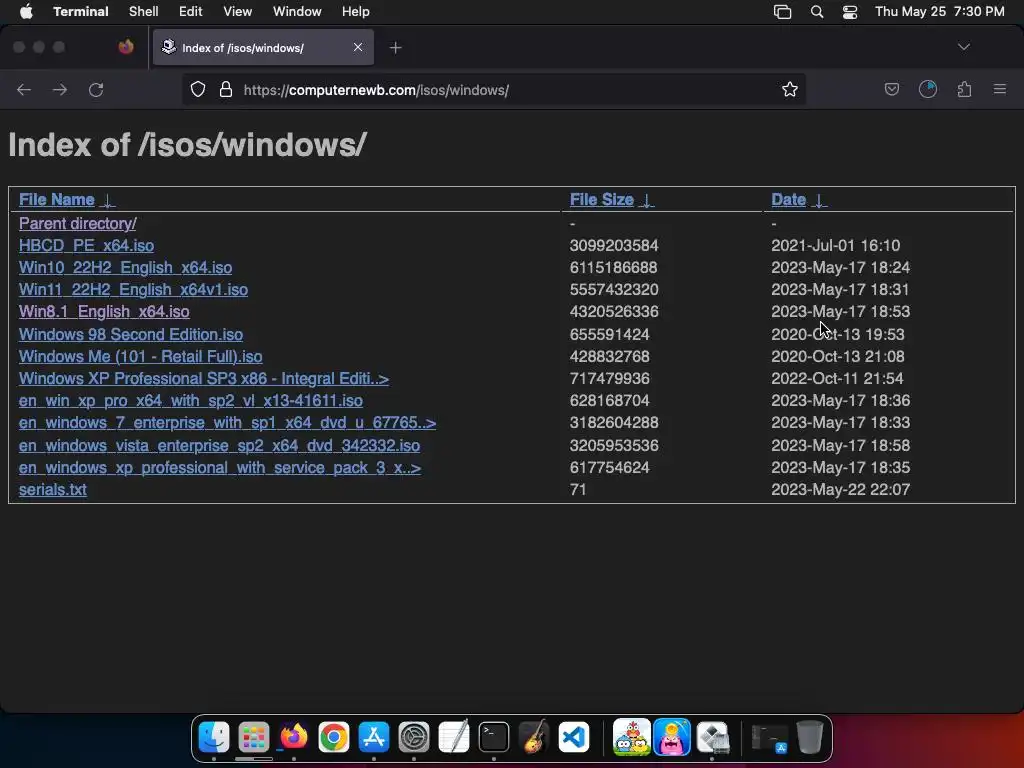Image resolution: width=1024 pixels, height=768 pixels.
Task: Open Windows 98 Second Edition.iso link
Action: point(131,334)
